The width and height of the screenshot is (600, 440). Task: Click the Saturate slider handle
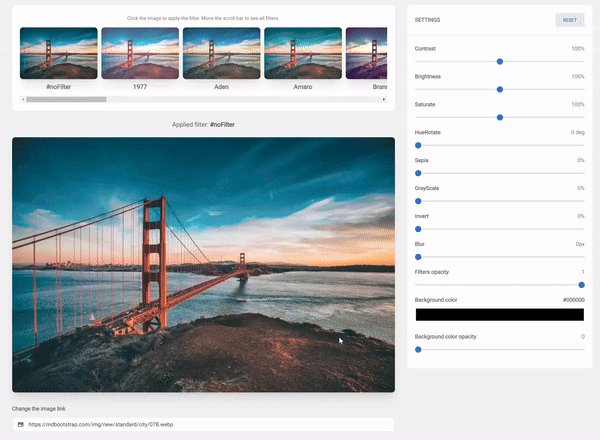point(500,117)
